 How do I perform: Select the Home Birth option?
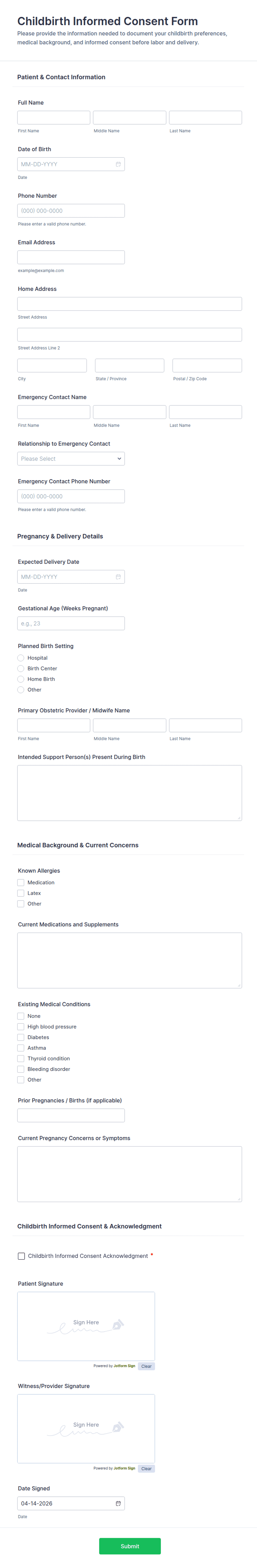coord(21,679)
